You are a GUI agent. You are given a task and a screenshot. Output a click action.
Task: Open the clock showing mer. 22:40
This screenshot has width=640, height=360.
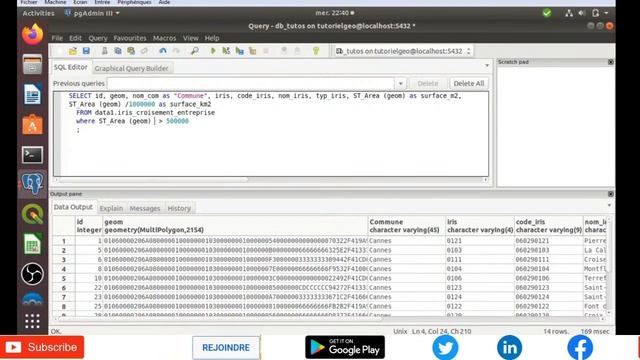click(335, 13)
